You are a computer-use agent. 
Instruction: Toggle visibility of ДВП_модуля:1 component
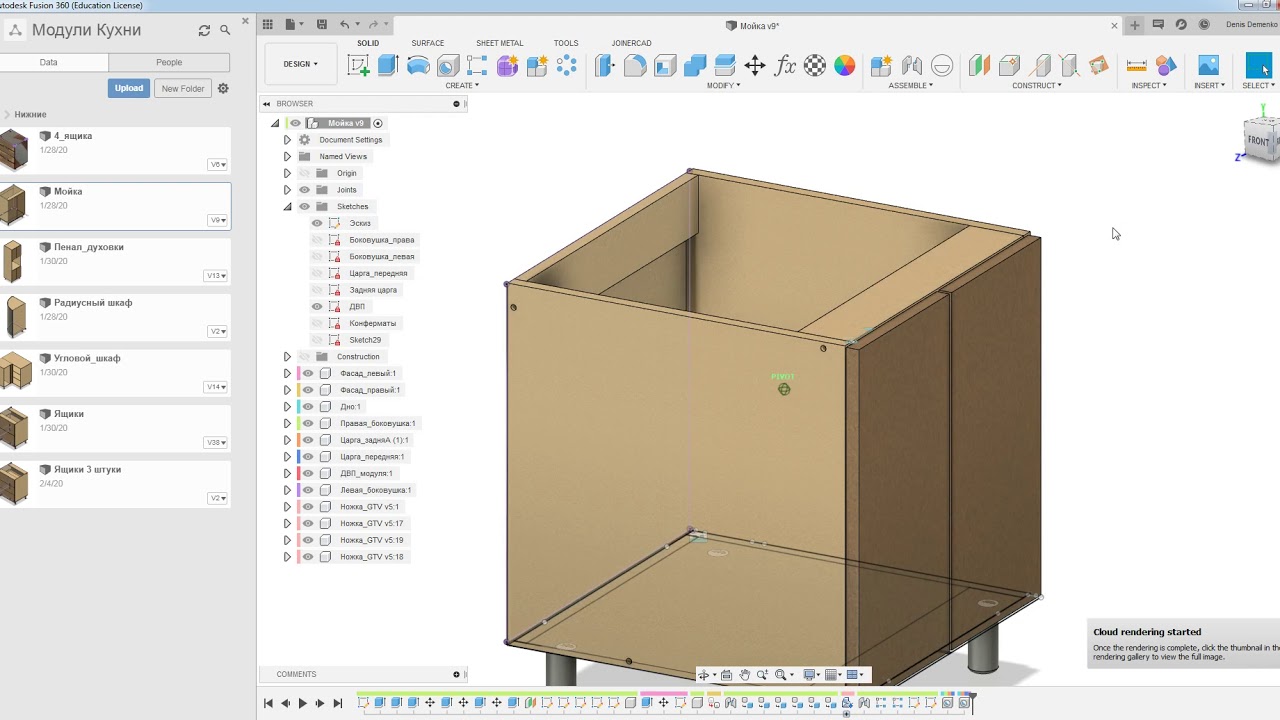(x=308, y=473)
